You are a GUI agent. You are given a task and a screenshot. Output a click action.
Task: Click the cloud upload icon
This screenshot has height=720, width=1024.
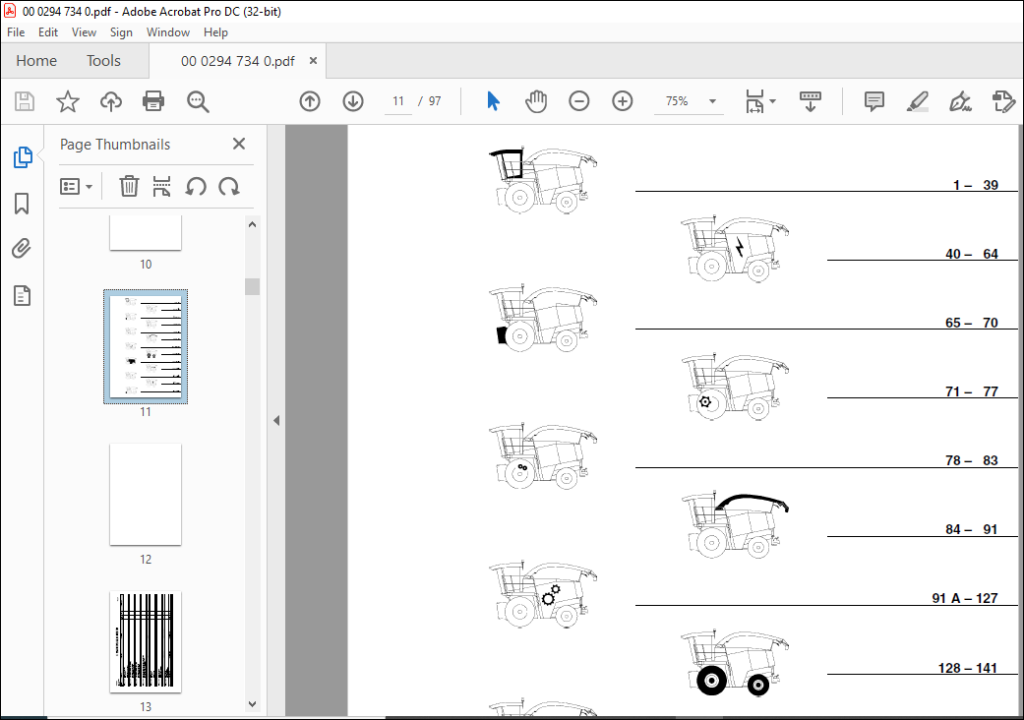[111, 101]
